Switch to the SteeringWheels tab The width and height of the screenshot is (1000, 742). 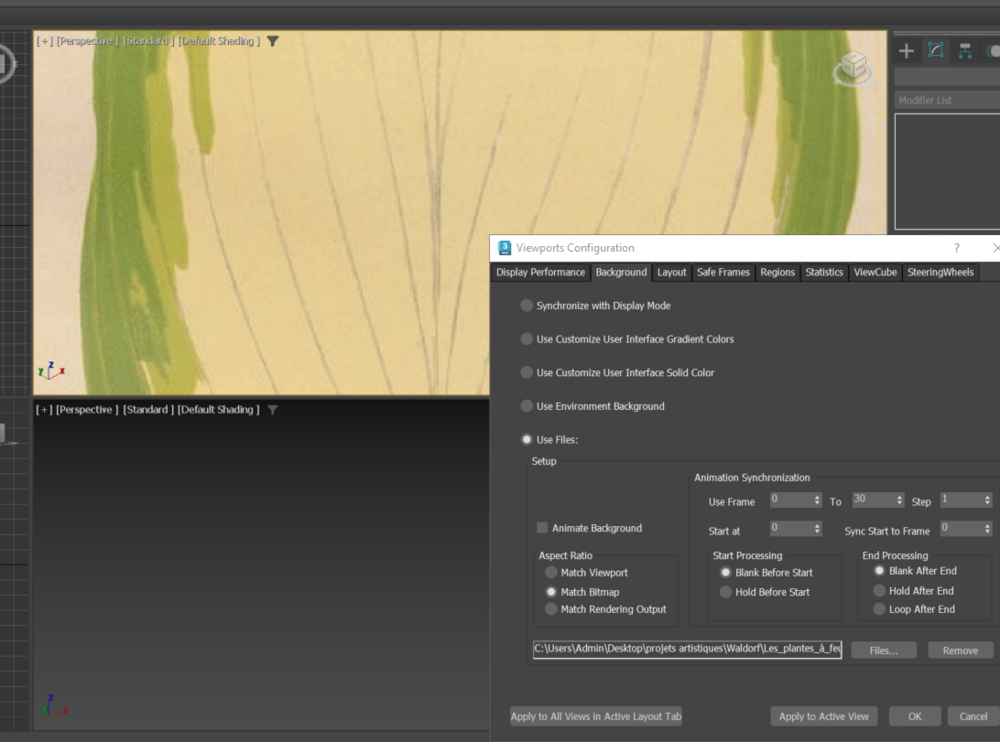pyautogui.click(x=940, y=272)
